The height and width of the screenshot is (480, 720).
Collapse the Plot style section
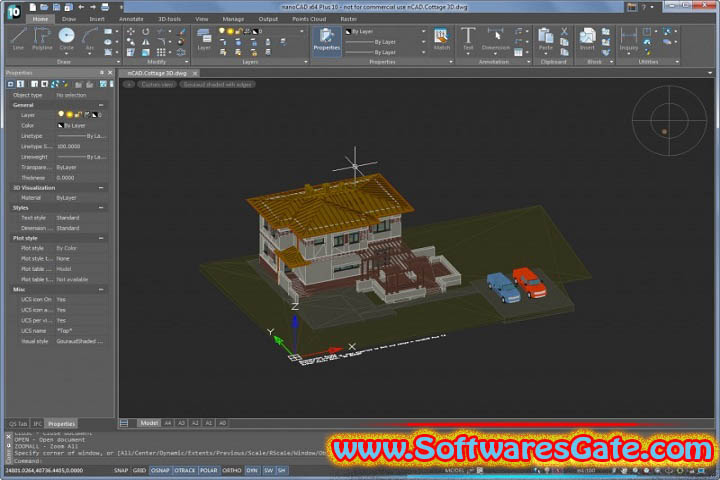(x=101, y=238)
